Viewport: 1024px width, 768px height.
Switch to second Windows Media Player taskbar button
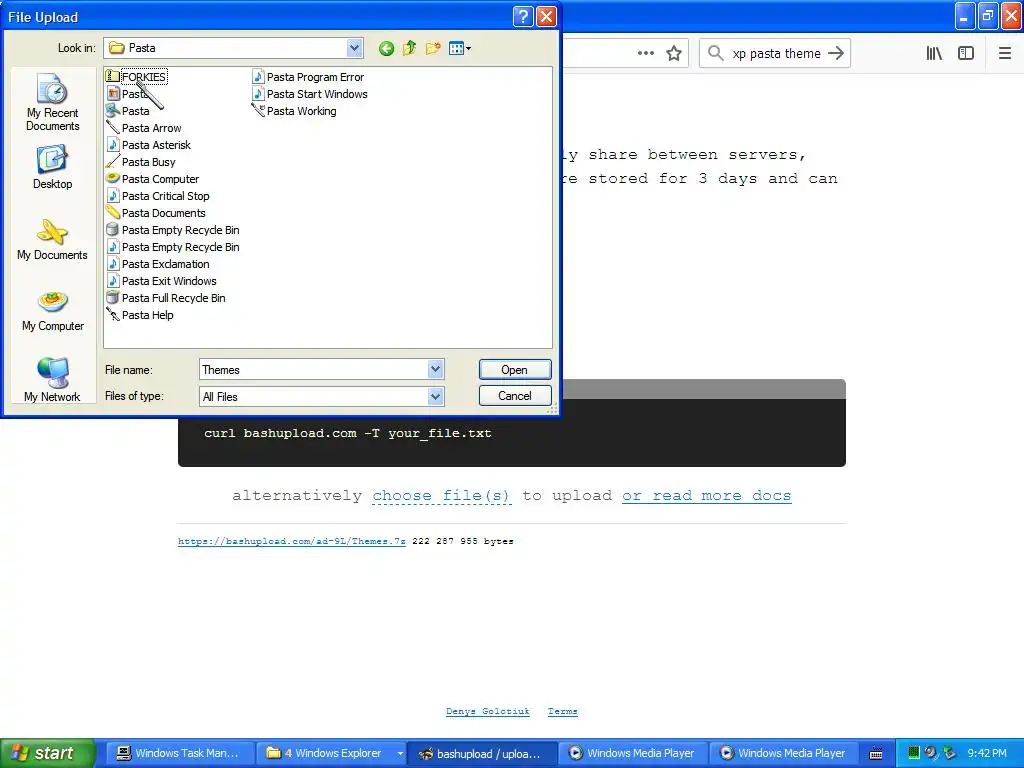pos(784,753)
